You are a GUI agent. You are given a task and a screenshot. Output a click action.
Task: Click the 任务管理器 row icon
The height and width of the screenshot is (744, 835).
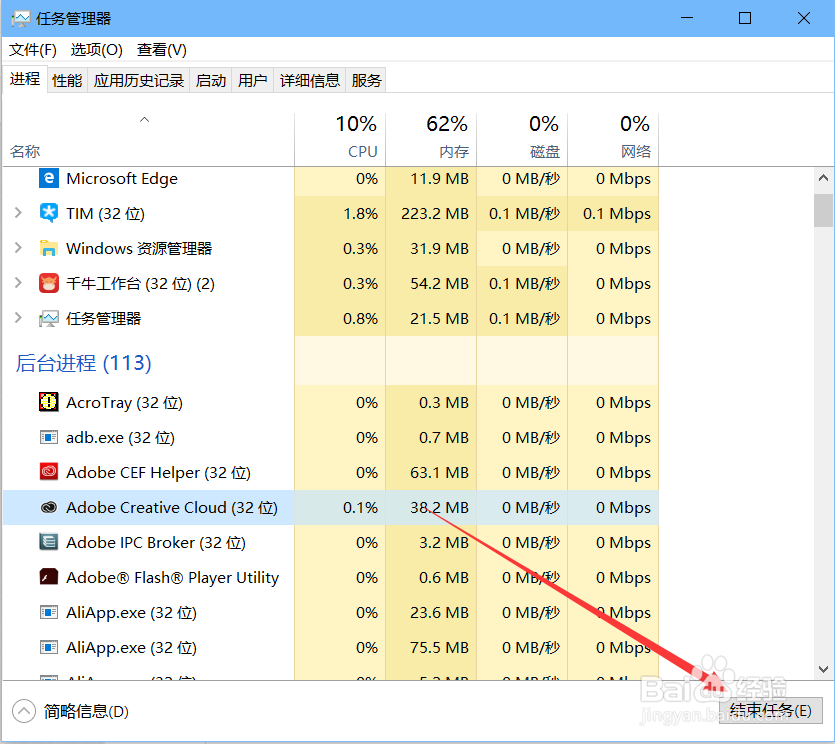point(48,318)
